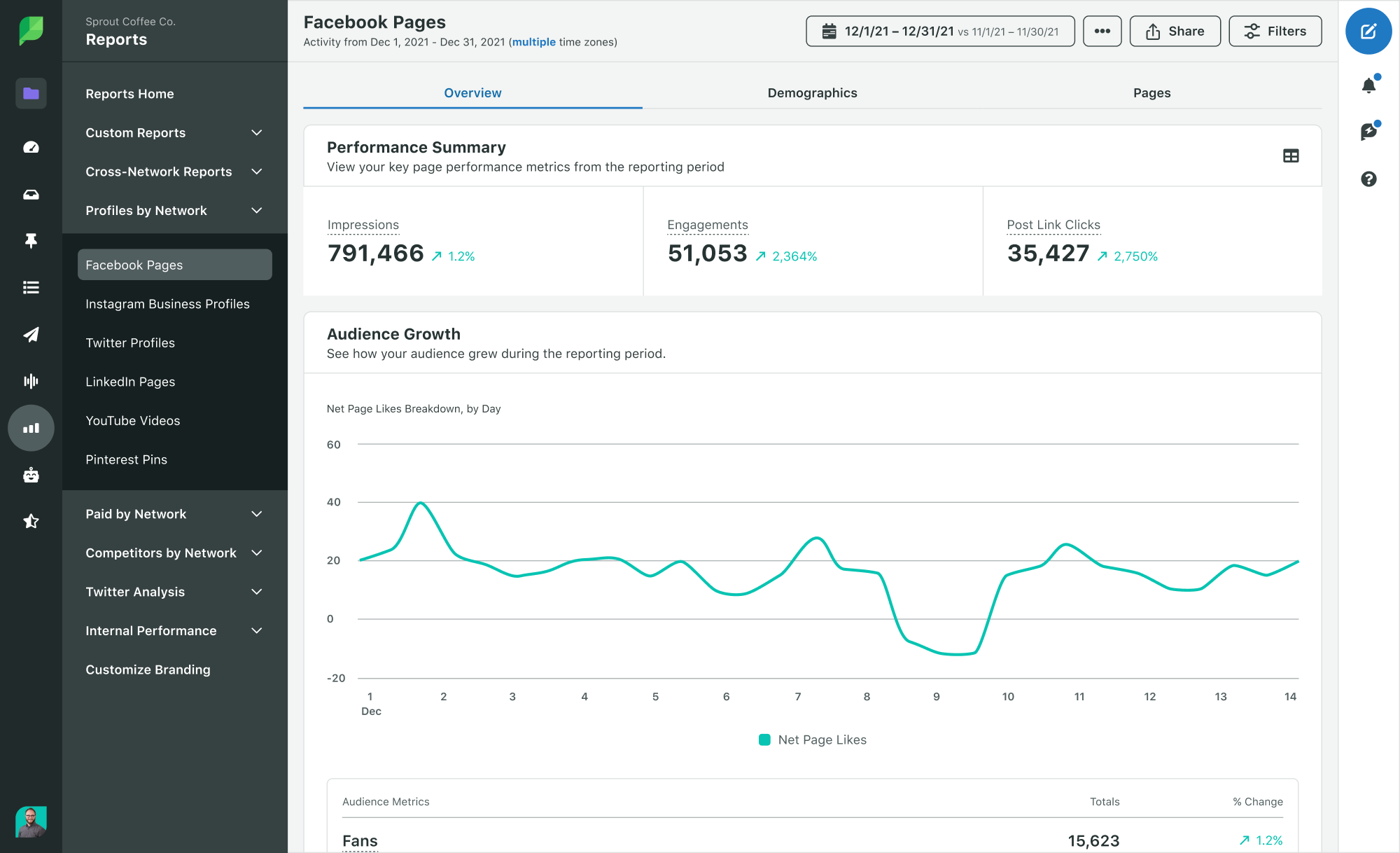The image size is (1400, 853).
Task: Click the table view toggle icon
Action: (1290, 155)
